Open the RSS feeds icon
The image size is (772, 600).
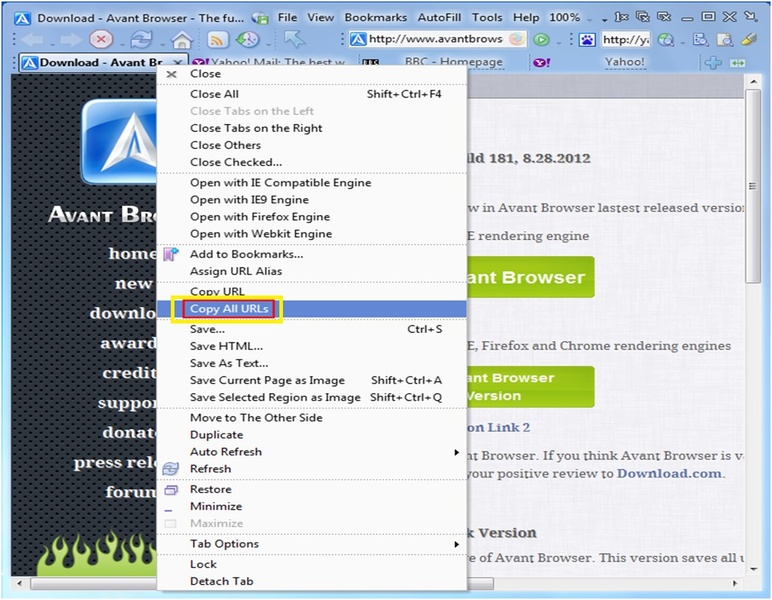(x=217, y=39)
